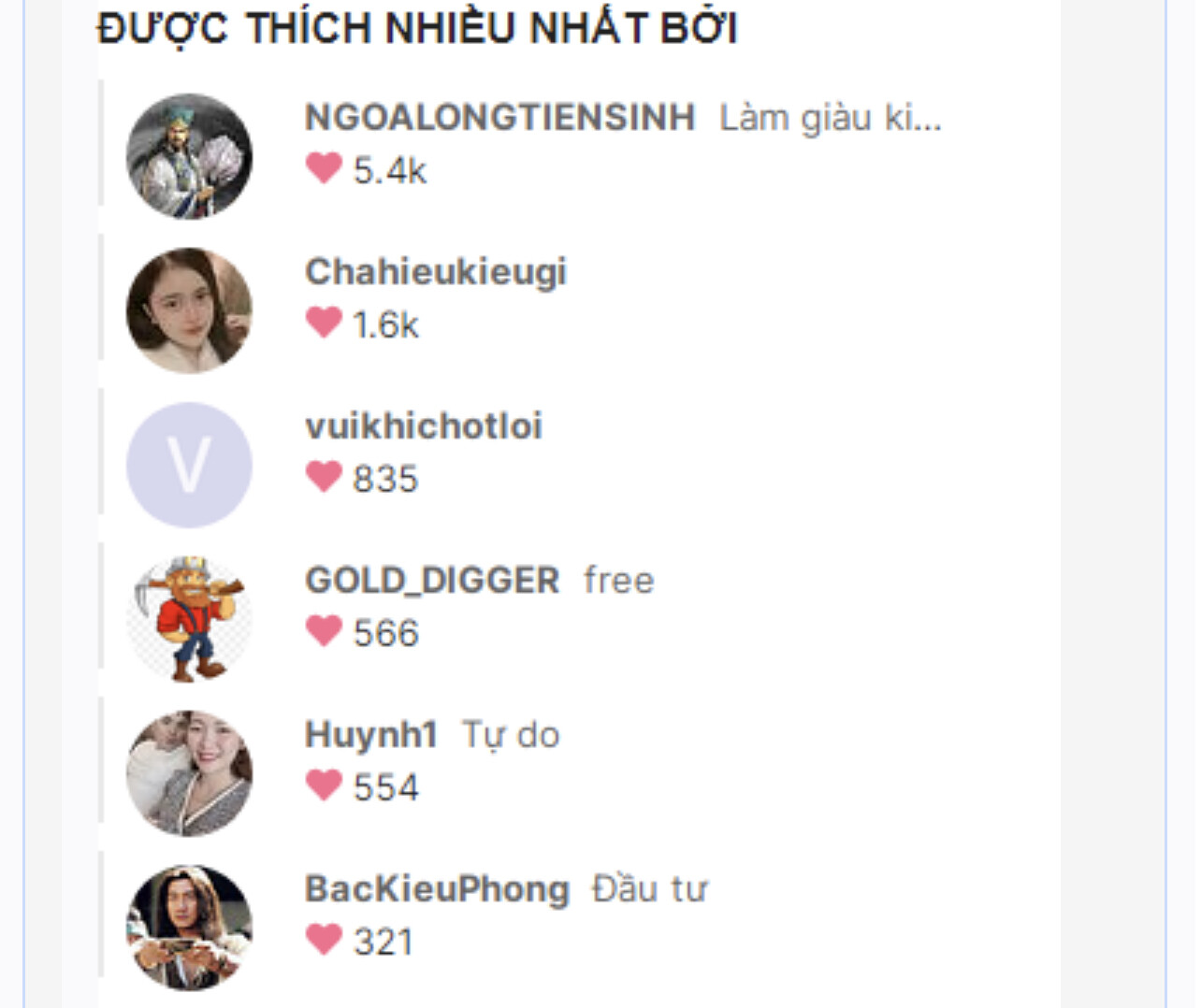Open the Chahieukieugi username link
This screenshot has width=1201, height=1008.
(436, 273)
